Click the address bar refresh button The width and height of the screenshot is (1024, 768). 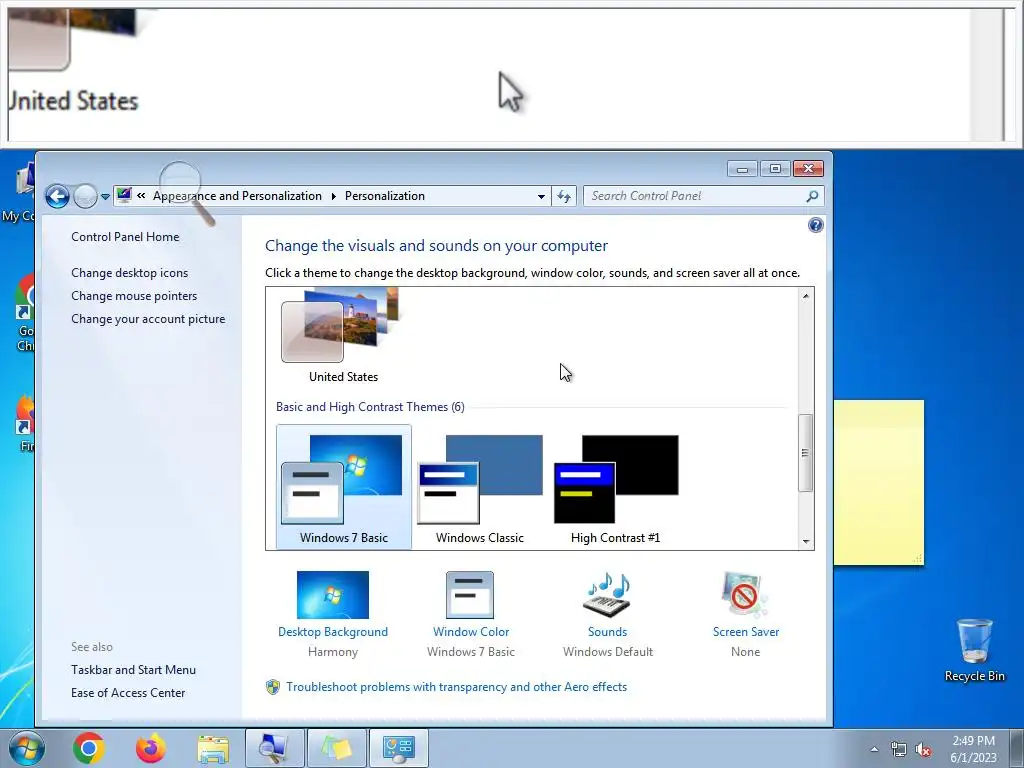click(x=564, y=196)
